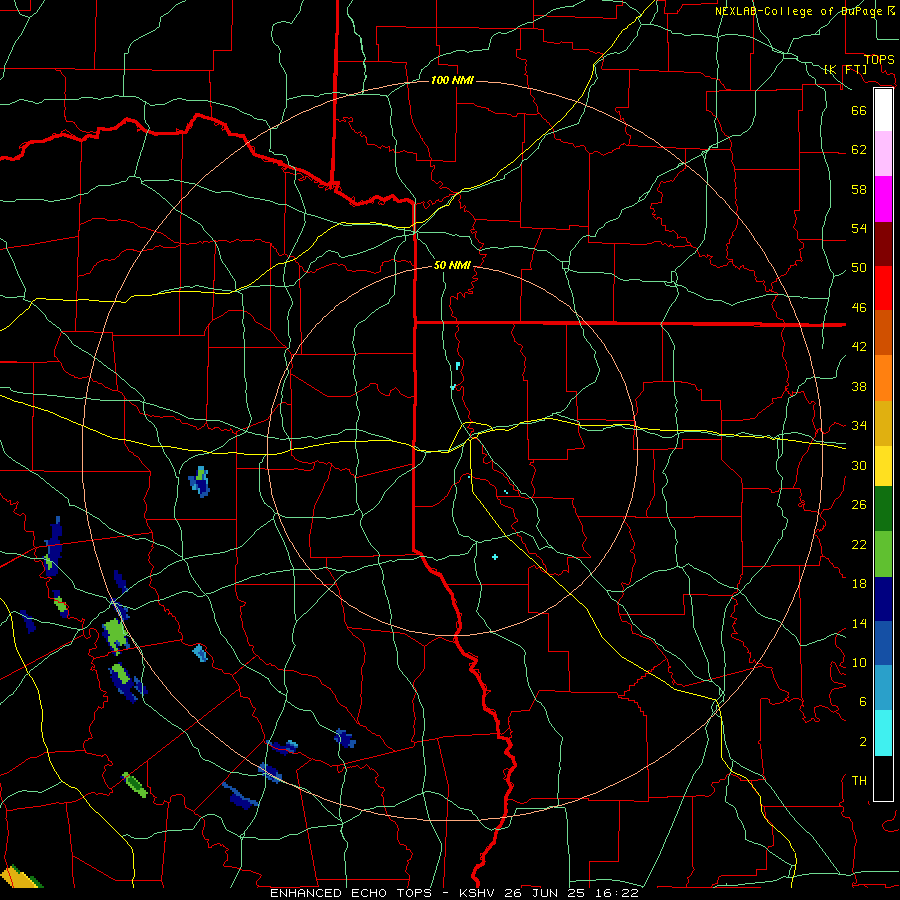Click the '50 NMI' range ring label

click(x=452, y=265)
